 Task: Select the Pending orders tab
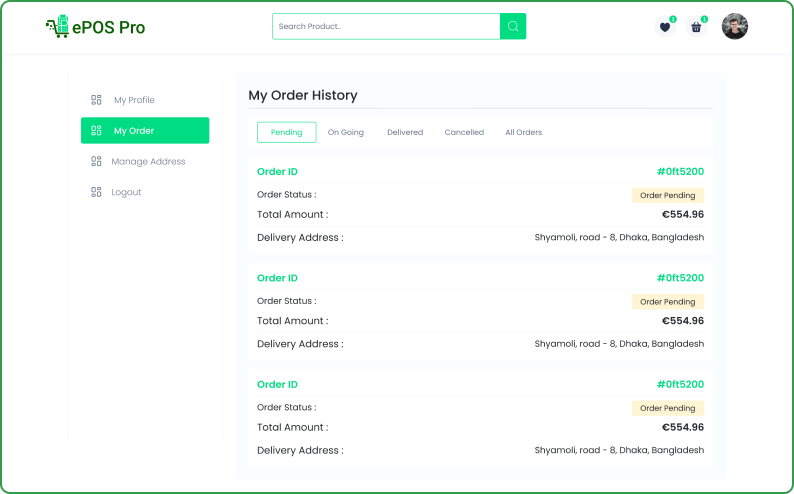pos(286,132)
